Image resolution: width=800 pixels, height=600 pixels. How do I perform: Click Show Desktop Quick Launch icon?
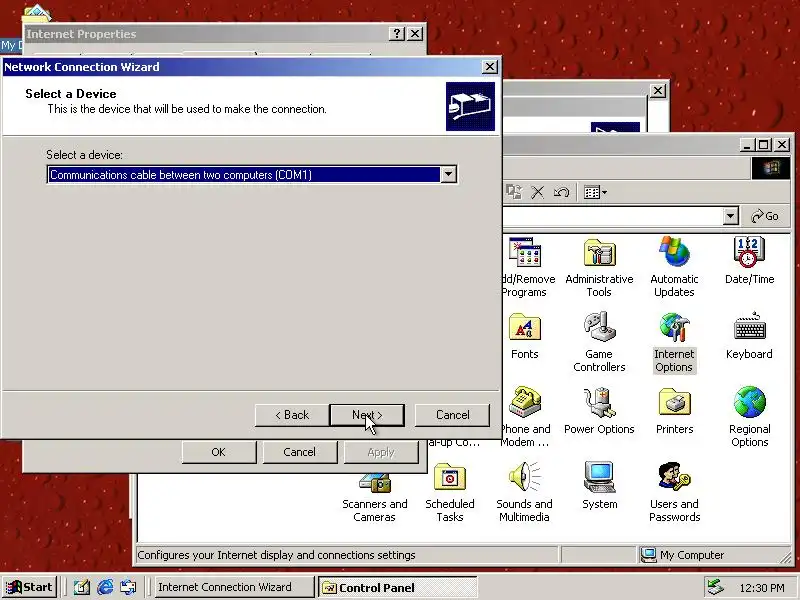(82, 587)
